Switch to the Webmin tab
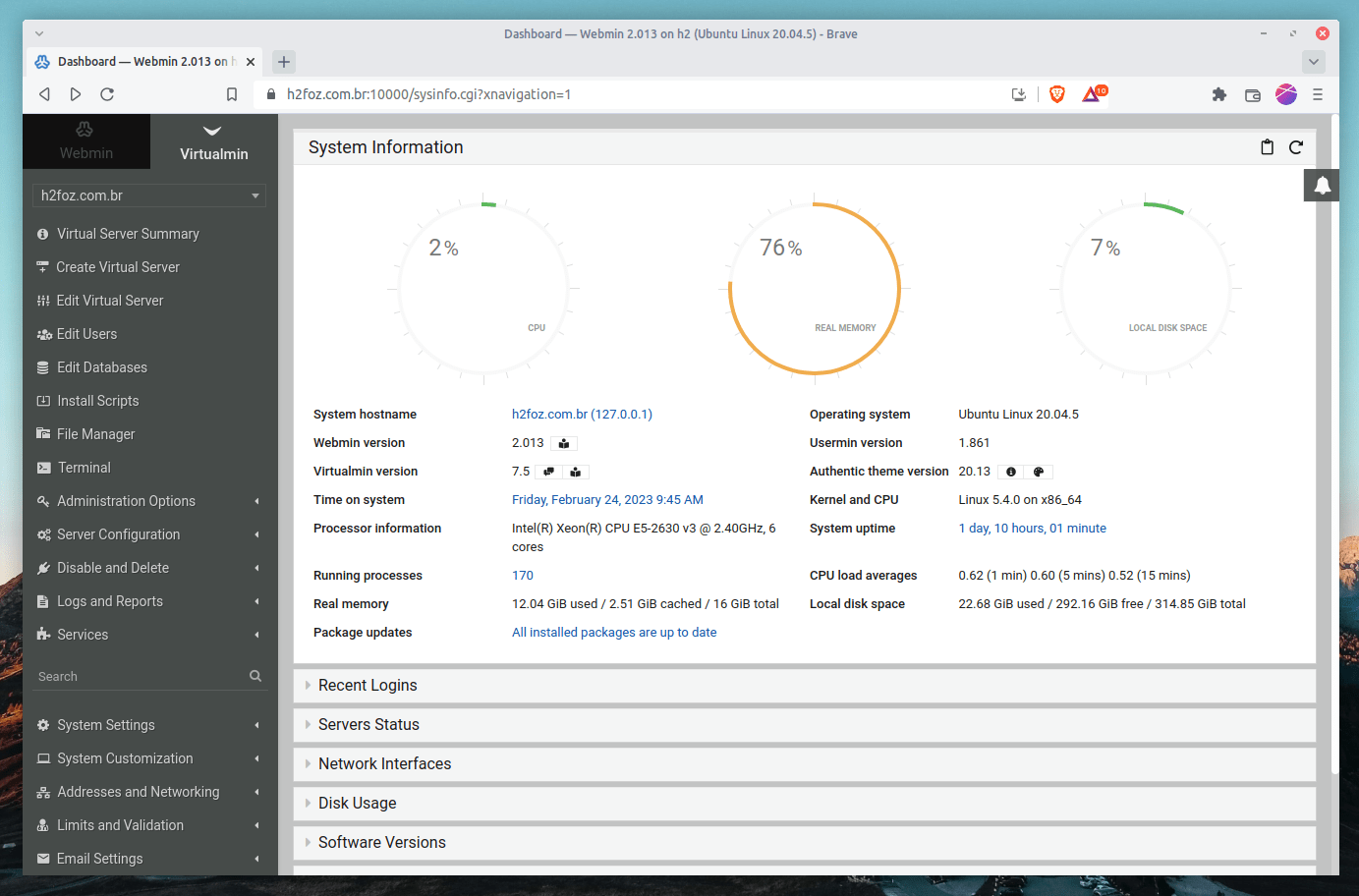 point(86,141)
